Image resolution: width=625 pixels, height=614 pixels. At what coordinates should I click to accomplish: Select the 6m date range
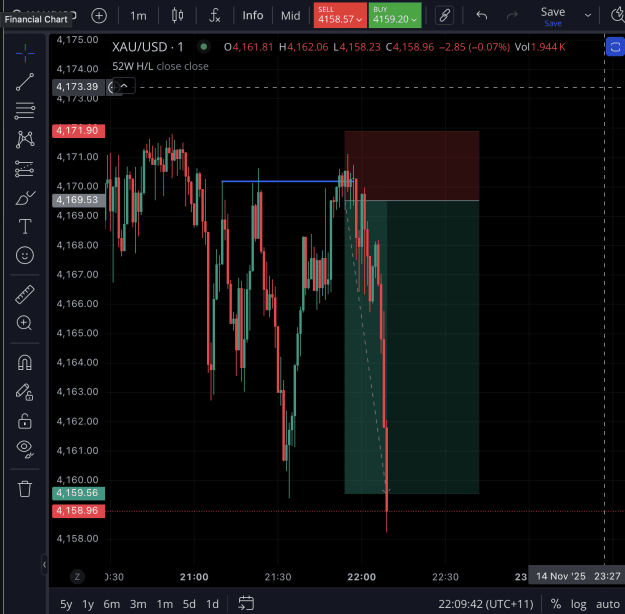(x=112, y=604)
